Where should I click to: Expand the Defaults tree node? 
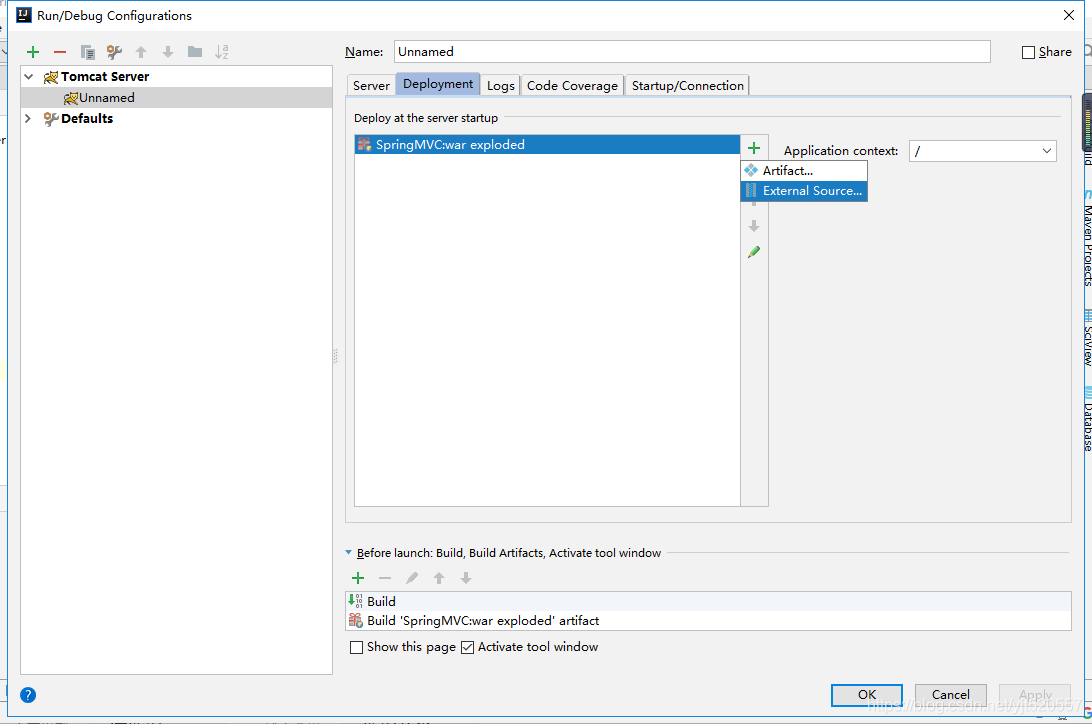pyautogui.click(x=29, y=118)
